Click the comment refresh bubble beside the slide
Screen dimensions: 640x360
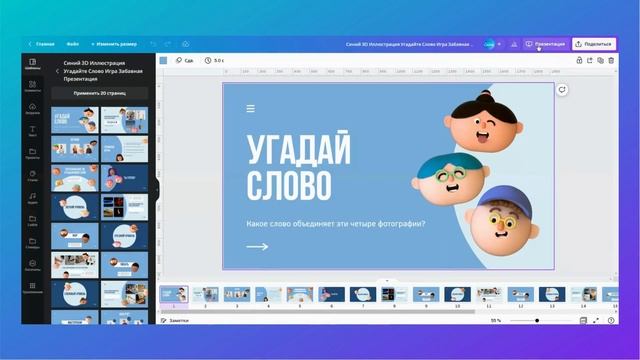[562, 90]
